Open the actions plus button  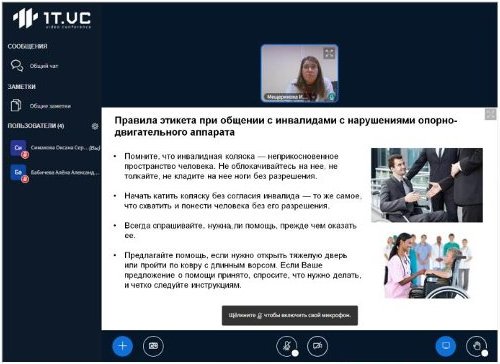(122, 346)
